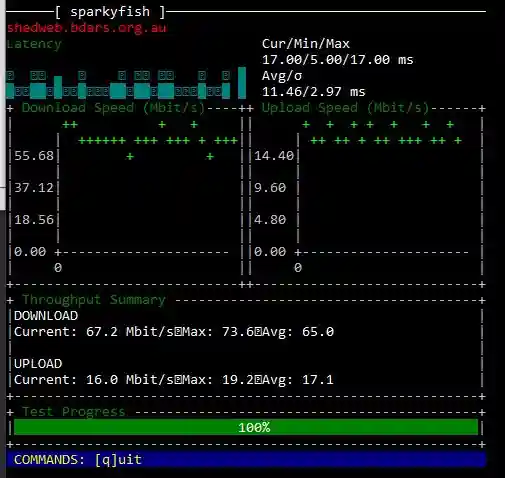Viewport: 505px width, 478px height.
Task: Select the 17.00/5.00/17.00 ms latency value
Action: (337, 60)
